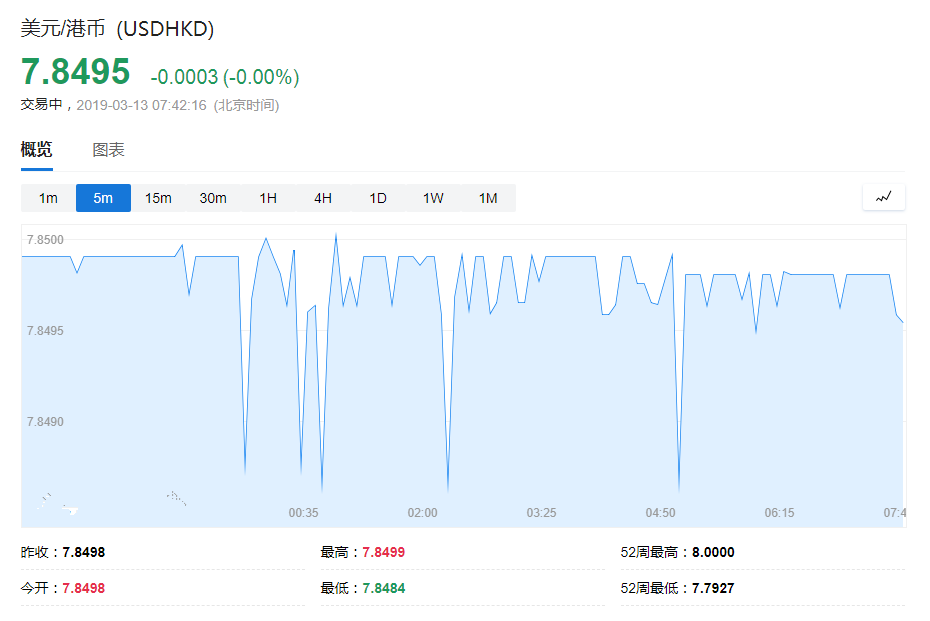The image size is (930, 621).
Task: Select the 5m interval button
Action: (103, 198)
